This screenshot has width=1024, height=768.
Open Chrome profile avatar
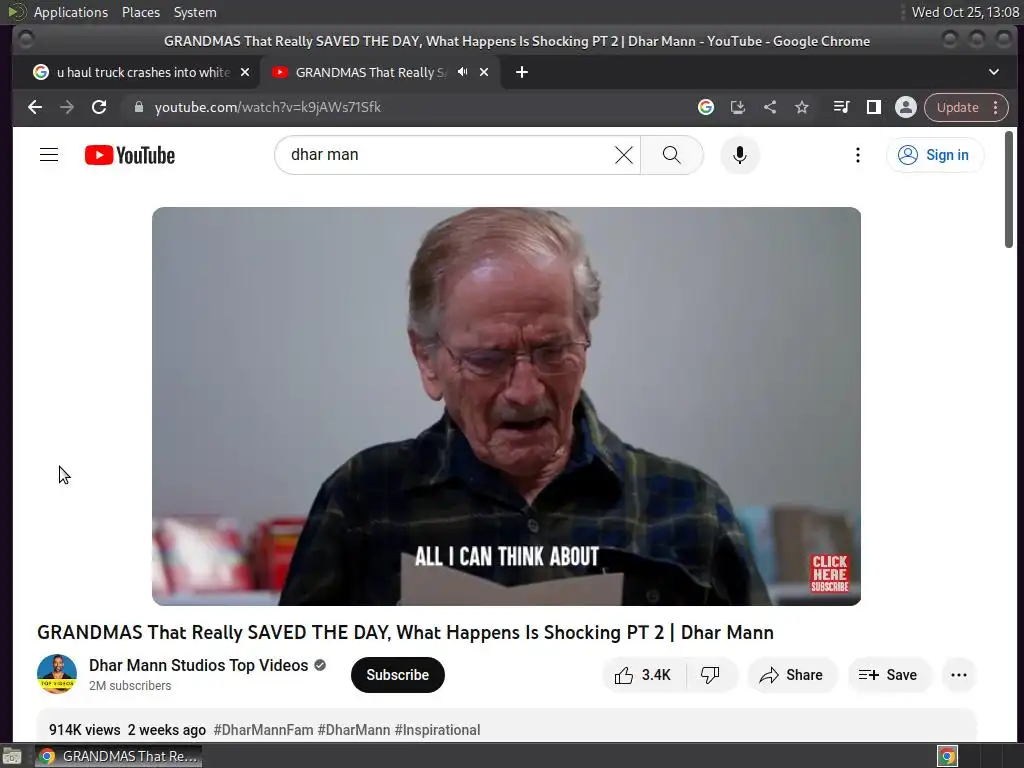coord(905,107)
